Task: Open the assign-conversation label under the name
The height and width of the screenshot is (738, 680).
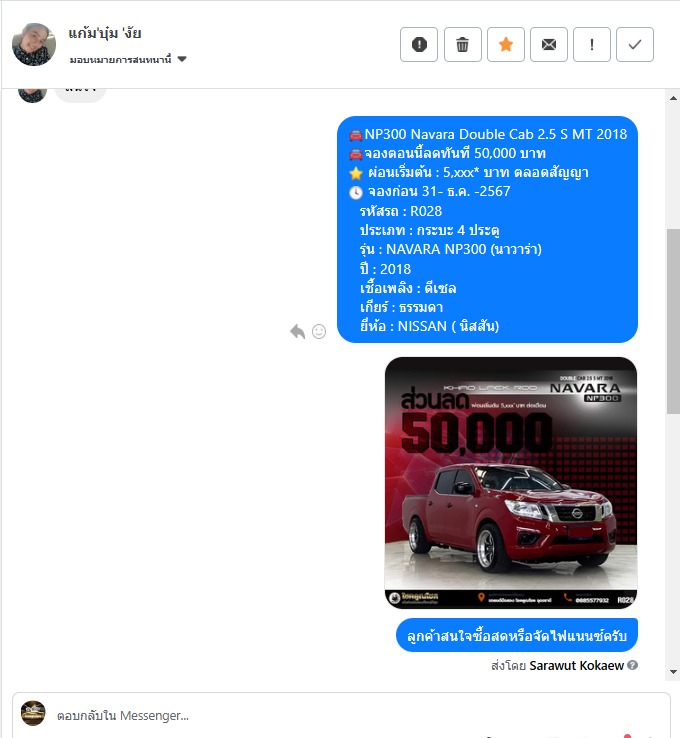Action: point(120,60)
